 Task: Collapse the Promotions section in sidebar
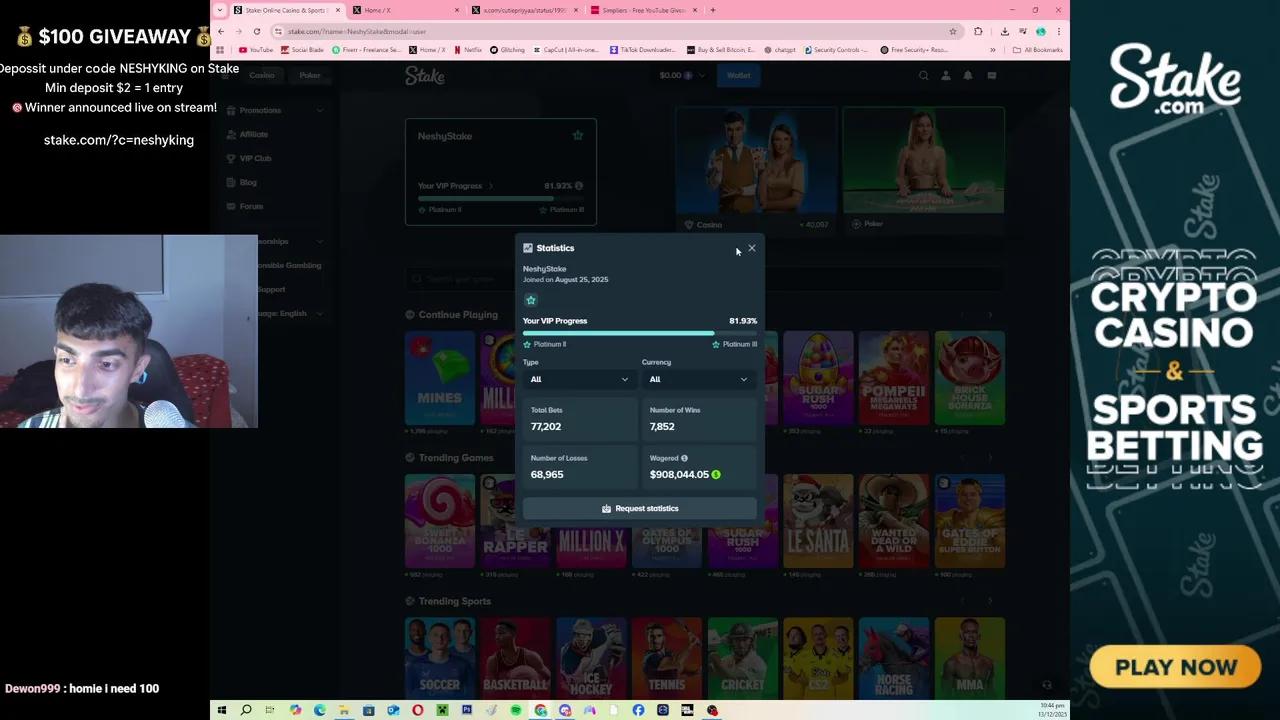(319, 110)
